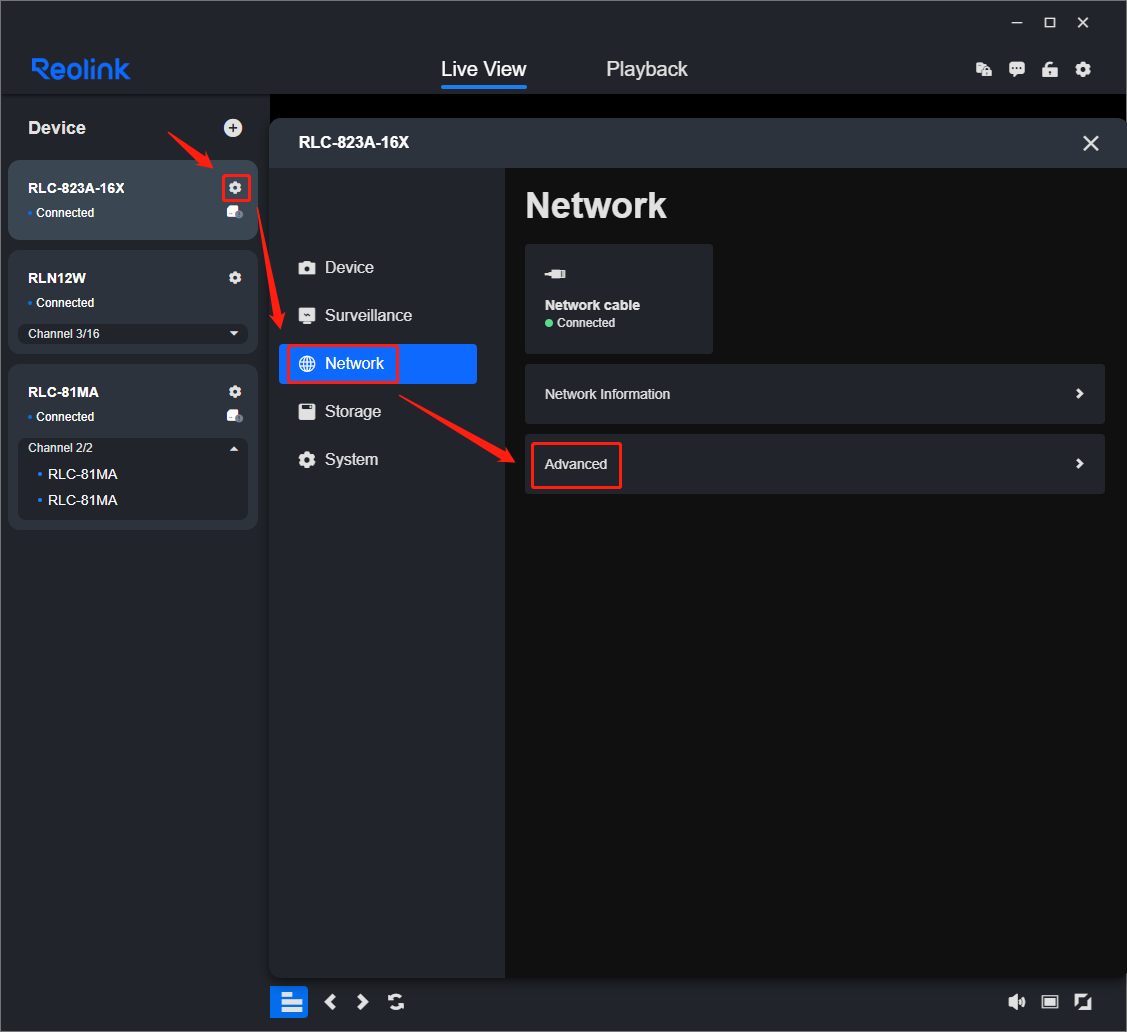Close the RLC-823A-16X settings panel
Image resolution: width=1127 pixels, height=1032 pixels.
tap(1090, 143)
